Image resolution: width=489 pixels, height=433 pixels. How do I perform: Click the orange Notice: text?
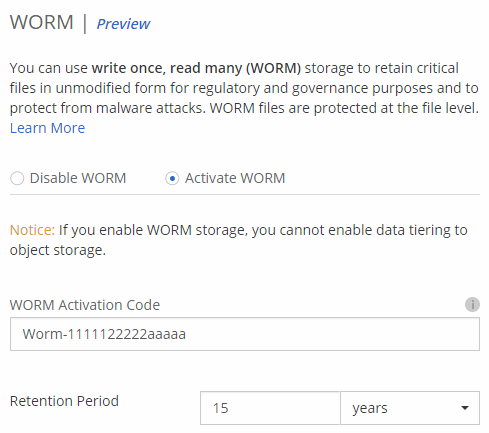(32, 230)
